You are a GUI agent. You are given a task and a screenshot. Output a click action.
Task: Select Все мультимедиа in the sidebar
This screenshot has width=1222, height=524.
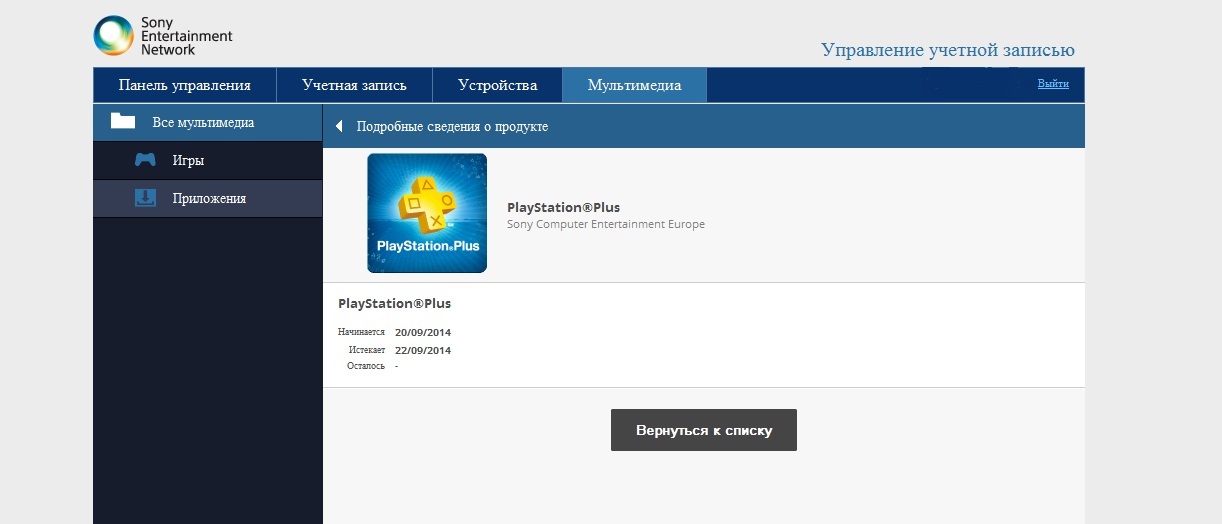208,122
